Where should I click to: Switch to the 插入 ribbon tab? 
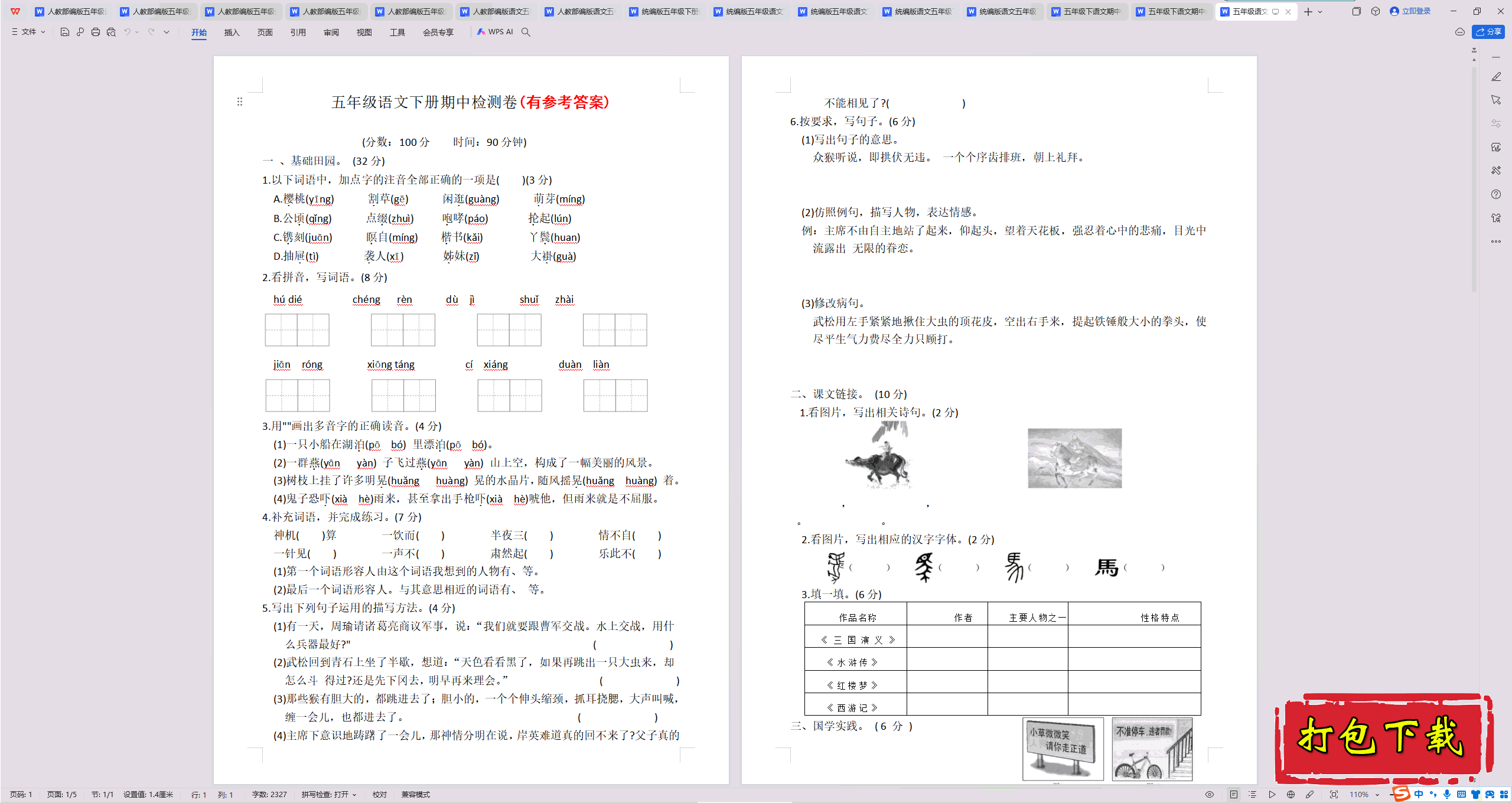pos(232,32)
